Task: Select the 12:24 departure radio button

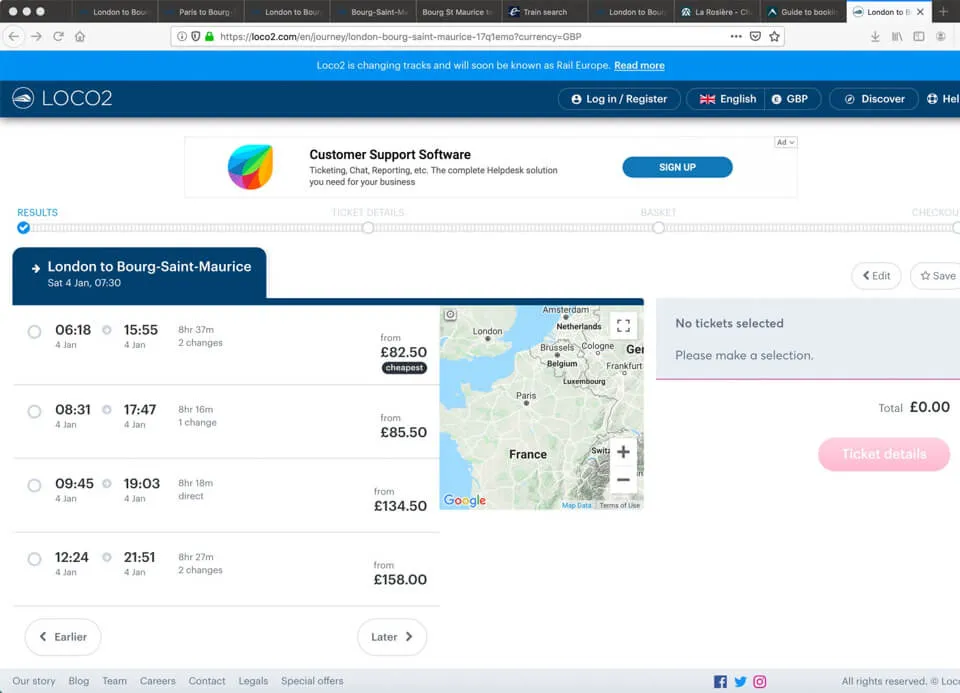Action: (34, 559)
